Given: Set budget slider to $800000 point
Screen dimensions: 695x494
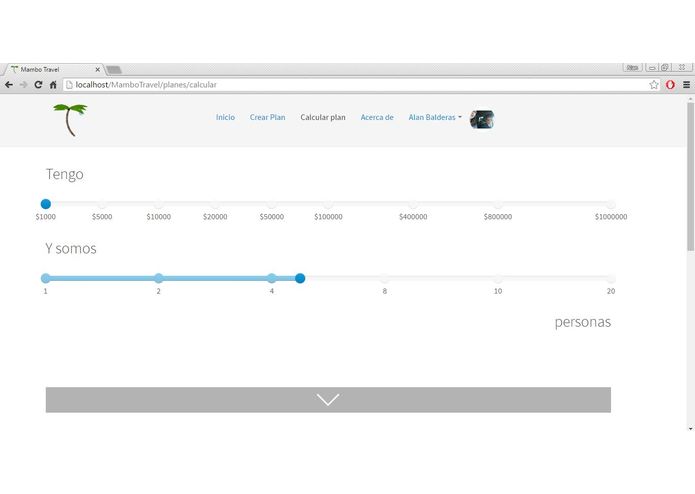Looking at the screenshot, I should [x=498, y=204].
